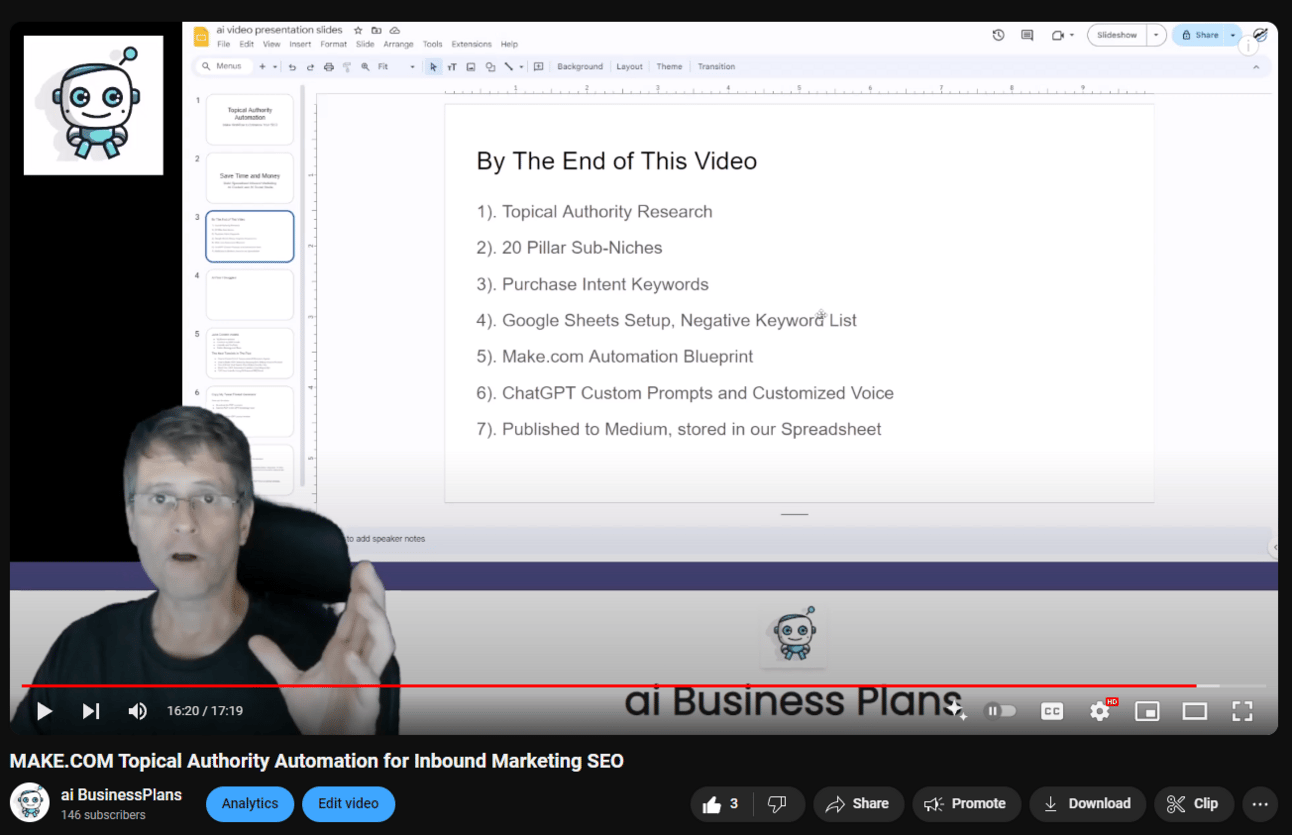Start the Slideshow
This screenshot has width=1292, height=835.
[1117, 35]
